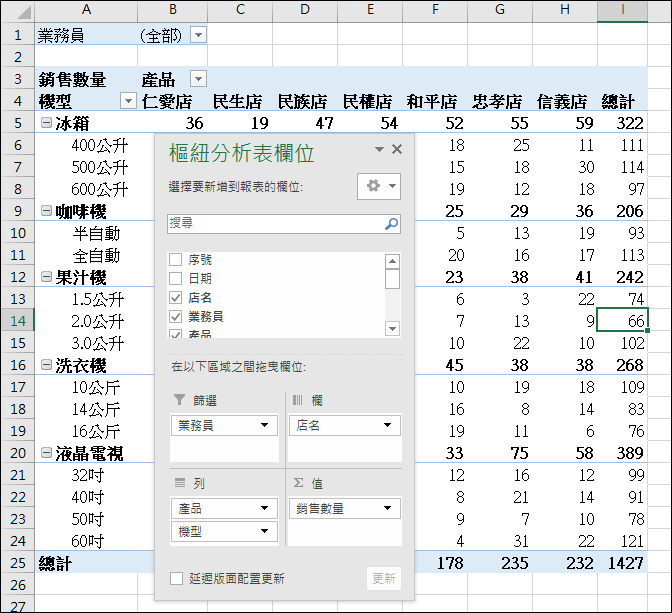Click the 半自動 row label
672x613 pixels.
coord(96,233)
